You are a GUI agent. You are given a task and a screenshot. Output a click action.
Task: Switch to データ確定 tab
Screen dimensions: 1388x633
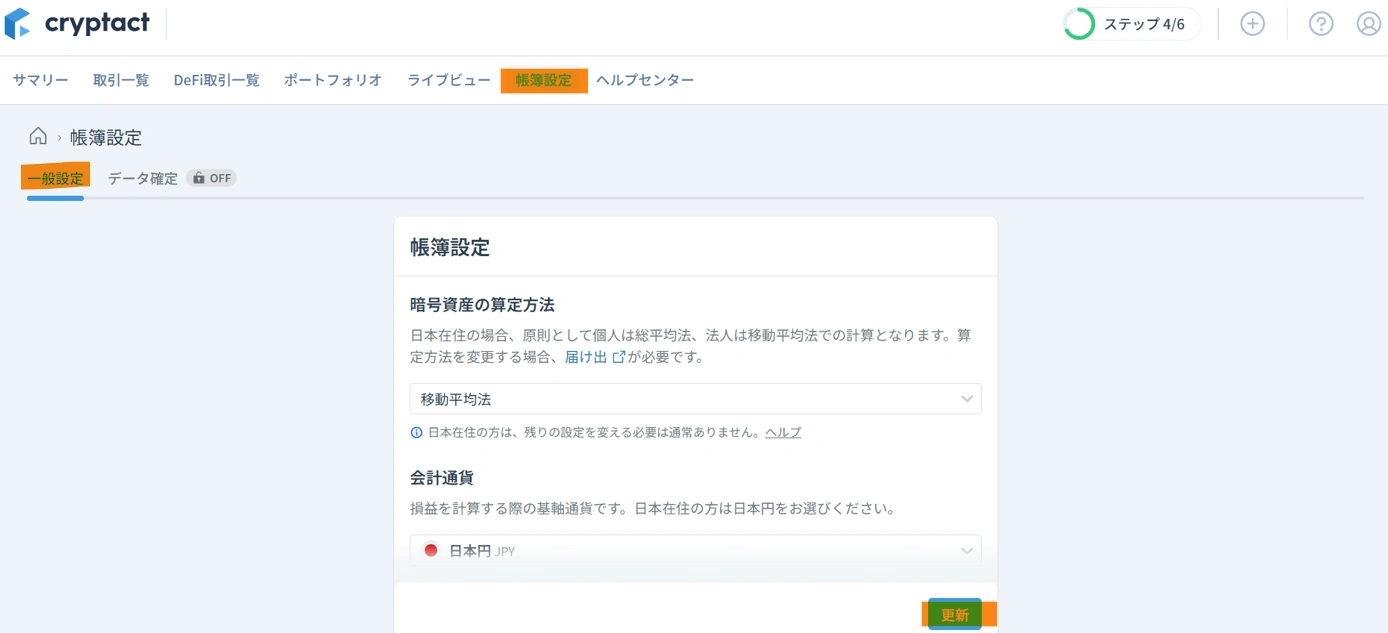point(143,178)
